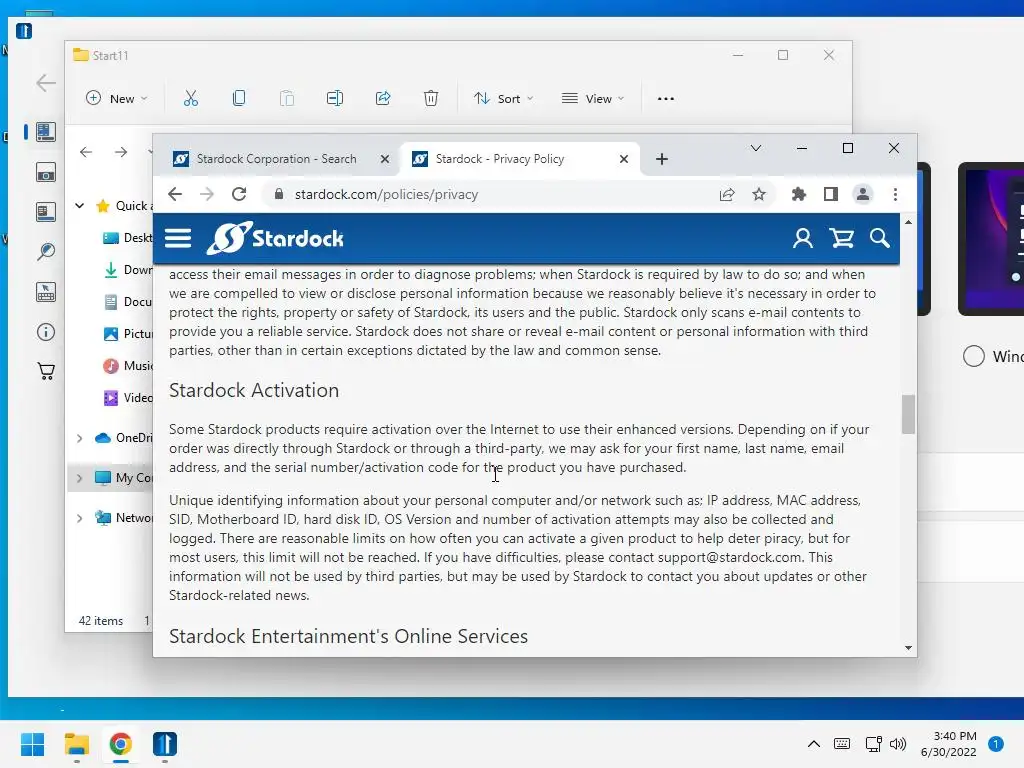Screen dimensions: 1024x768
Task: Click the Start11 app icon on taskbar
Action: tap(165, 744)
